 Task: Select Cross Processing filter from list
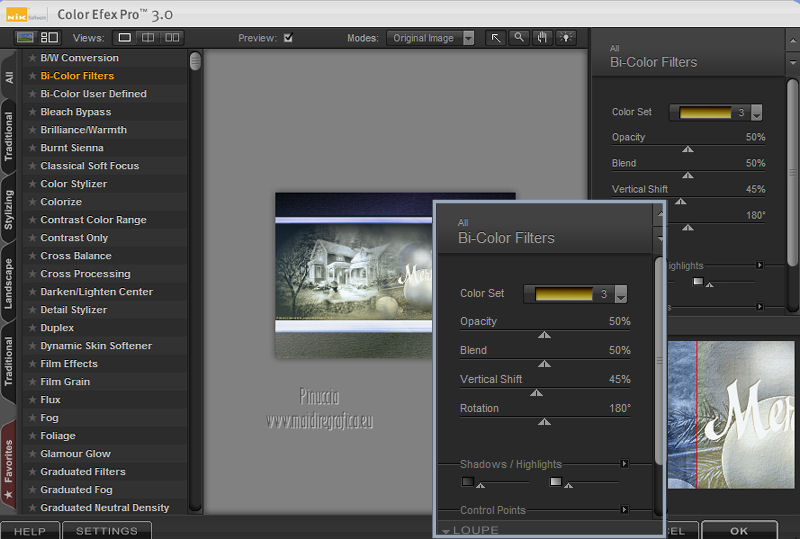click(x=85, y=274)
